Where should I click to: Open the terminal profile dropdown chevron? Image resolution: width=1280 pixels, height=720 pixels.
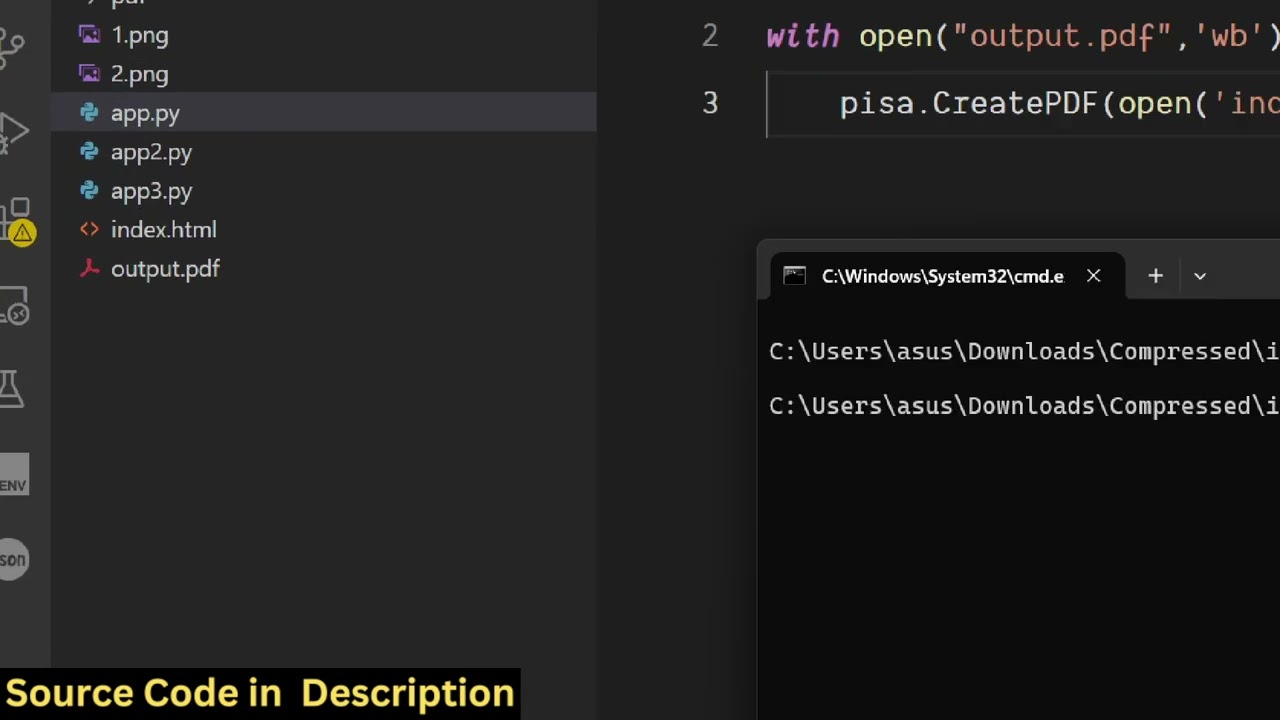[1200, 276]
